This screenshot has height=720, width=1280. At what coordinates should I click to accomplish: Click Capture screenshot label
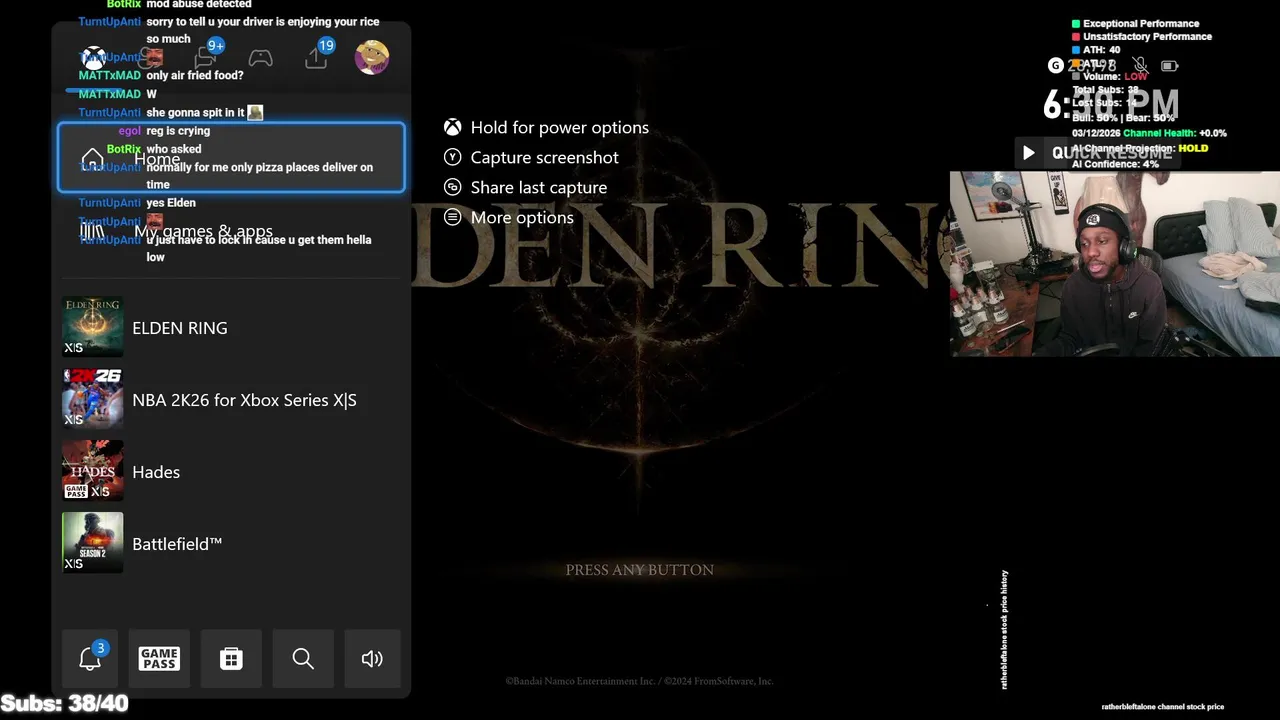[545, 157]
